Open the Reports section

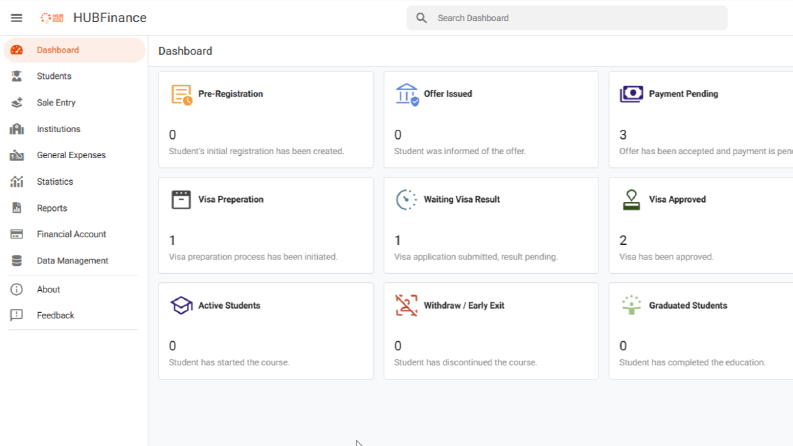tap(74, 208)
